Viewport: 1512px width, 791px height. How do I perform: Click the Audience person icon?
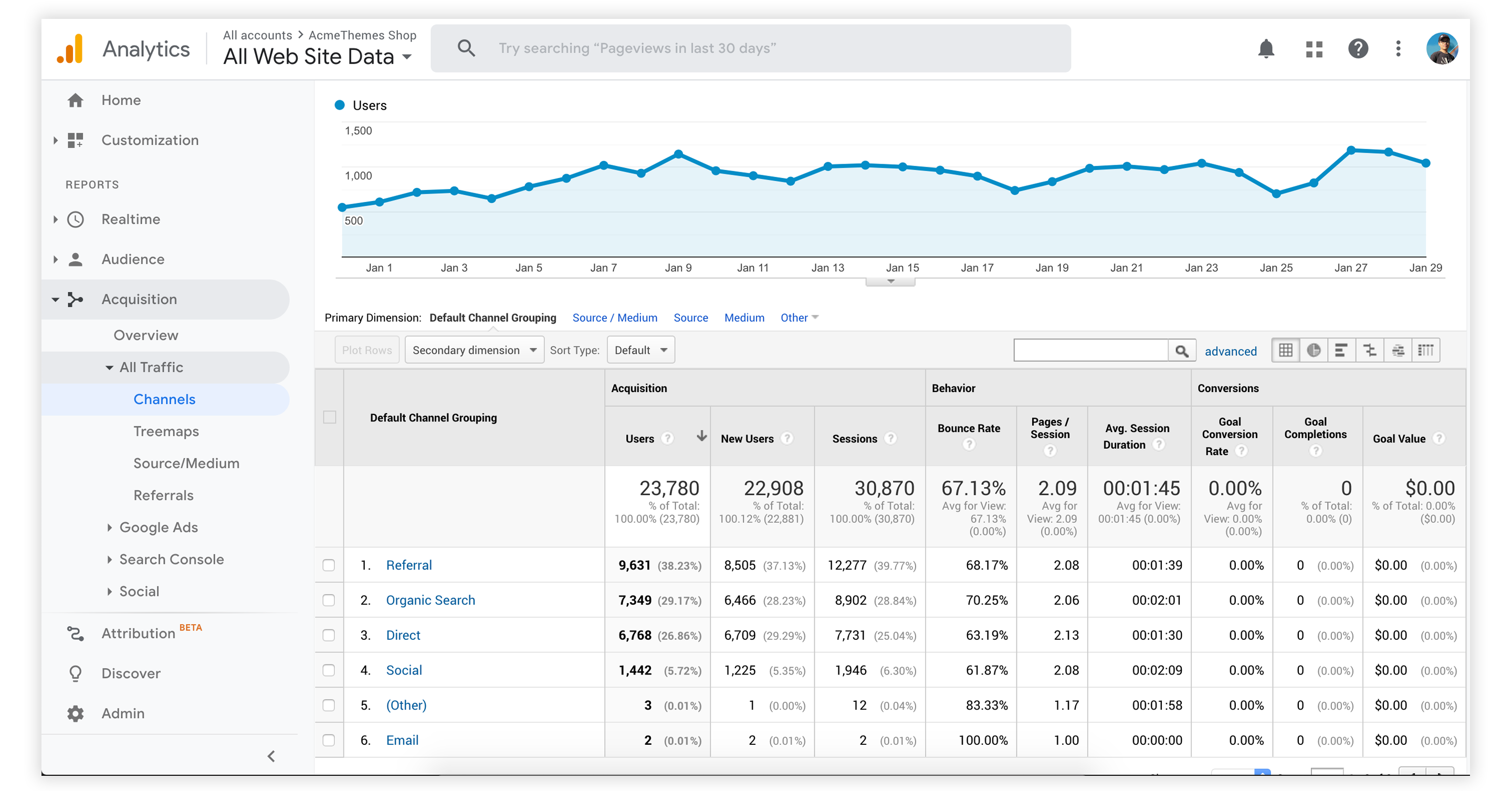coord(75,259)
